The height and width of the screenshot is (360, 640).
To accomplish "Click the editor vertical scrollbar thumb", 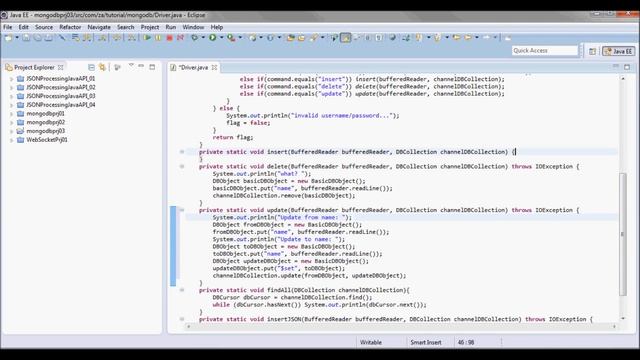I will (623, 234).
